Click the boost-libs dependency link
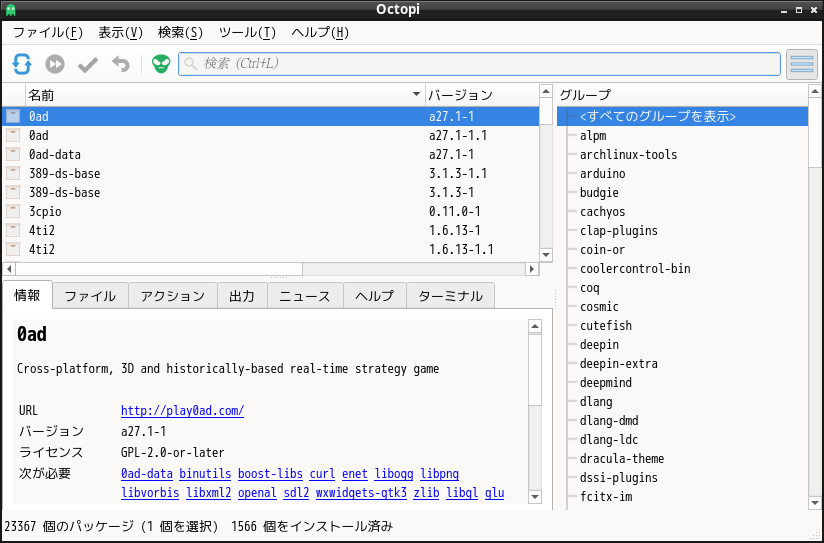 pyautogui.click(x=270, y=473)
